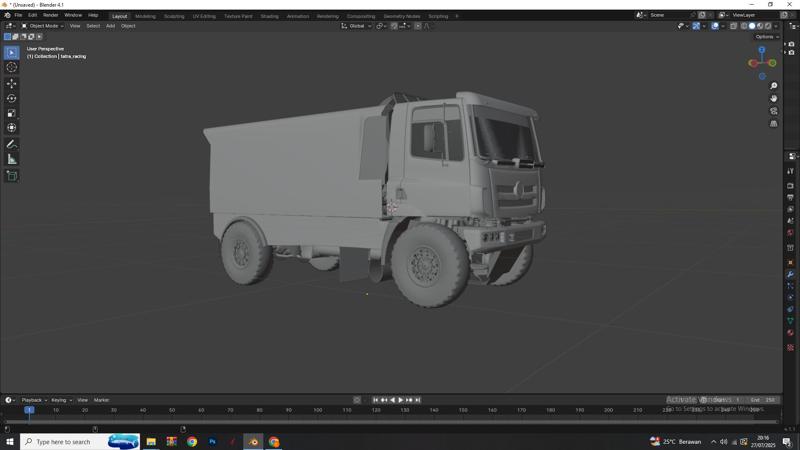800x450 pixels.
Task: Click frame 100 on the timeline ruler
Action: point(317,410)
